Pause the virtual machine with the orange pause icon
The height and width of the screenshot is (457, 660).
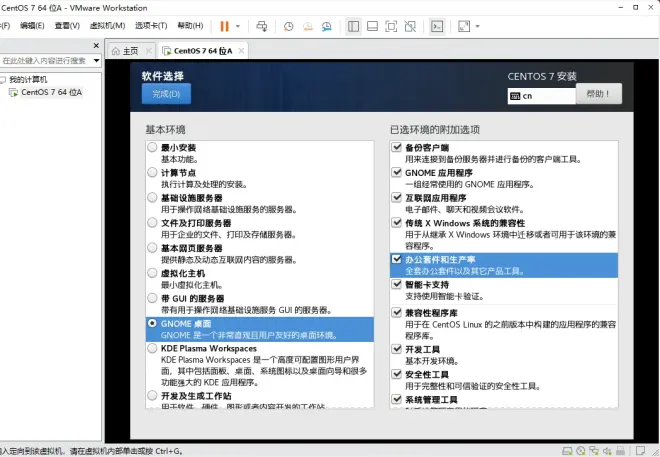[x=224, y=27]
